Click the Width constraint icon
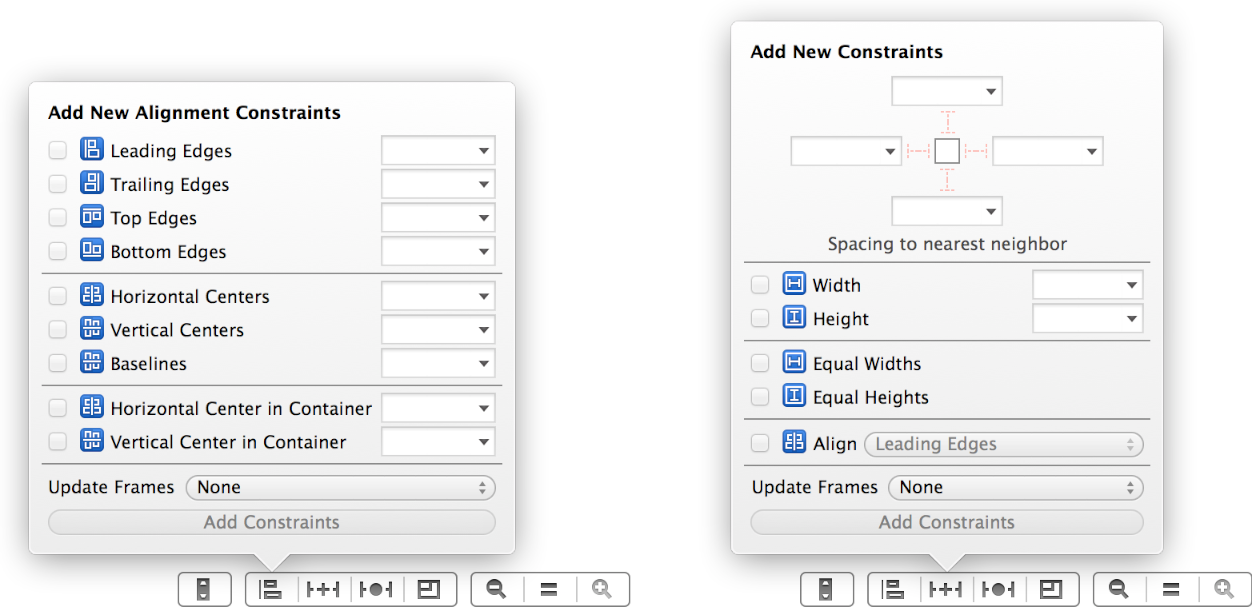 click(x=794, y=285)
